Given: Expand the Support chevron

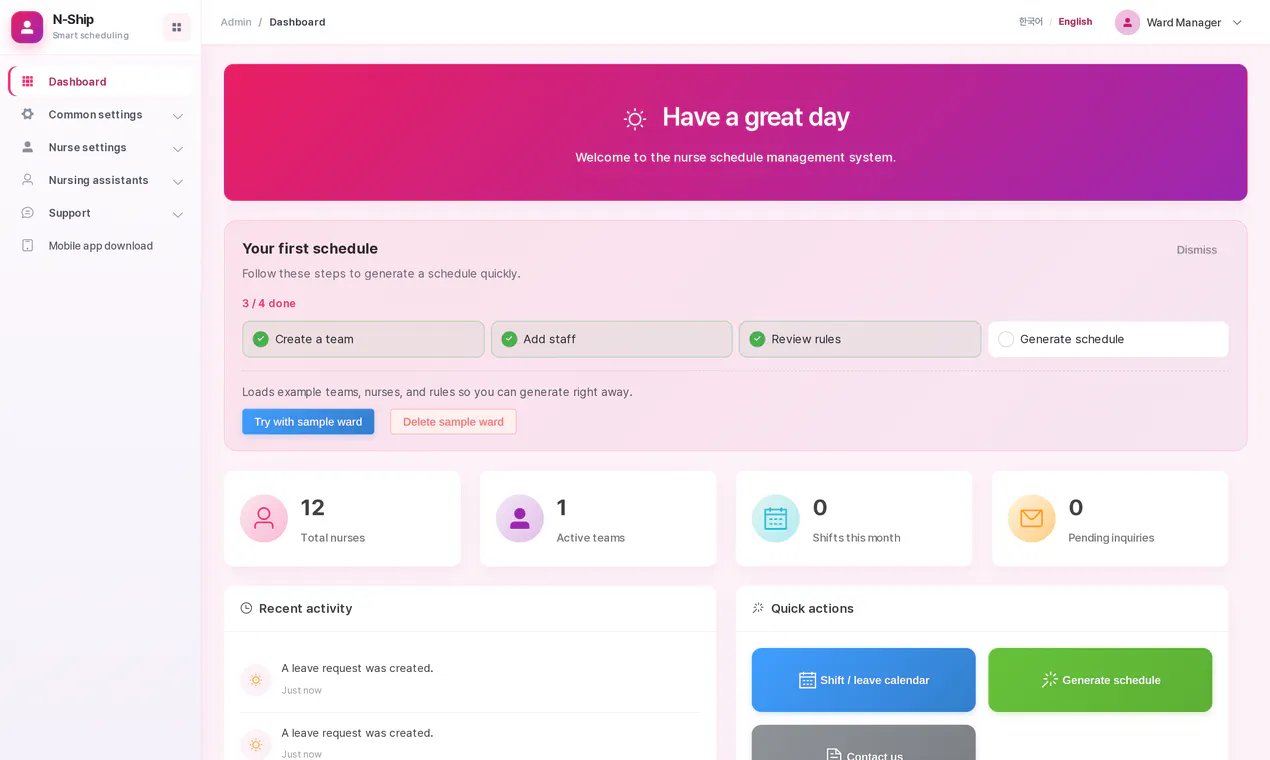Looking at the screenshot, I should point(178,214).
